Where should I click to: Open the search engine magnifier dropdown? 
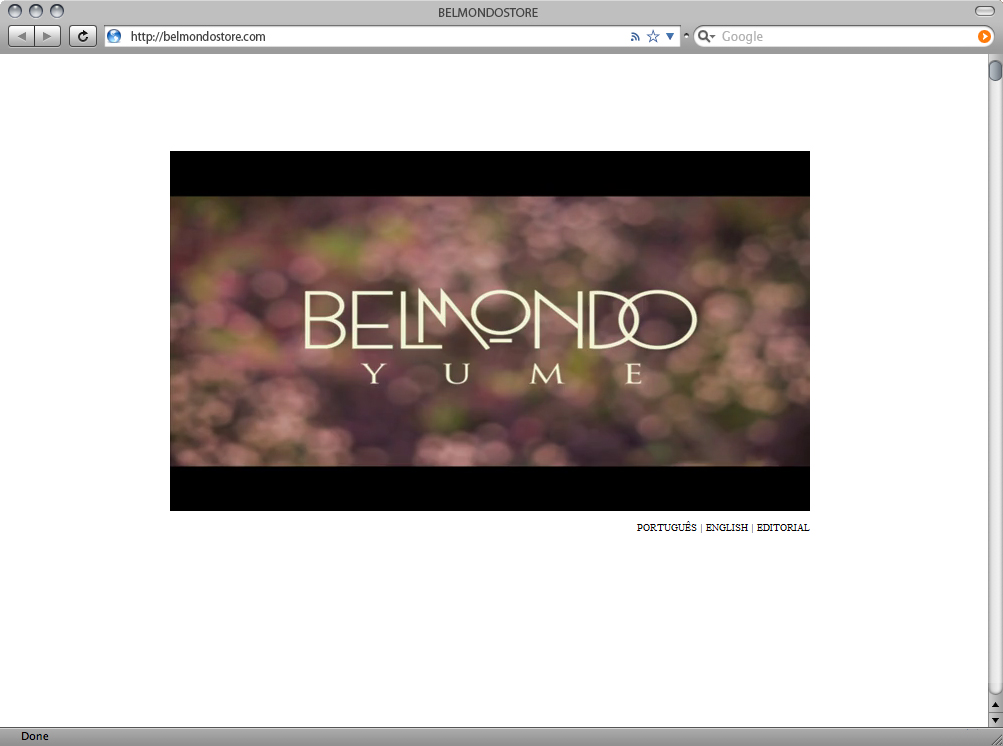pyautogui.click(x=706, y=36)
